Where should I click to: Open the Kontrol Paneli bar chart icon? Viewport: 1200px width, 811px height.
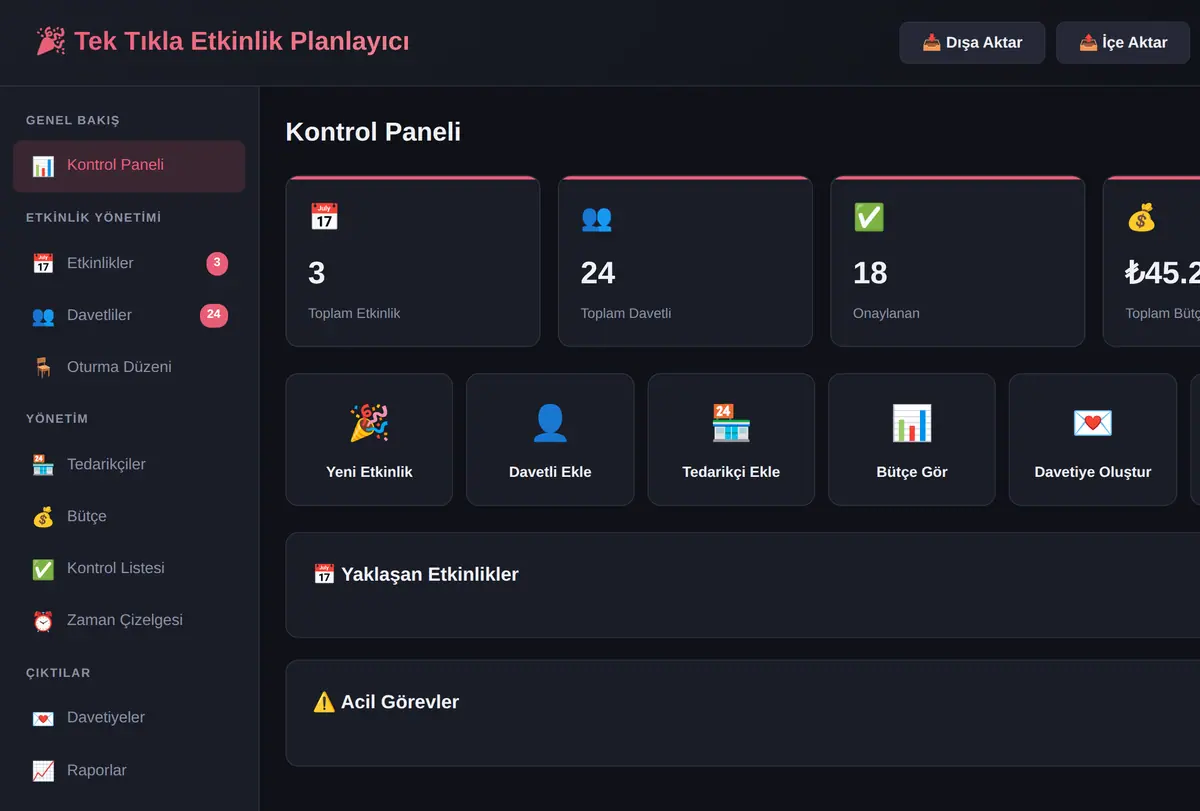[43, 166]
